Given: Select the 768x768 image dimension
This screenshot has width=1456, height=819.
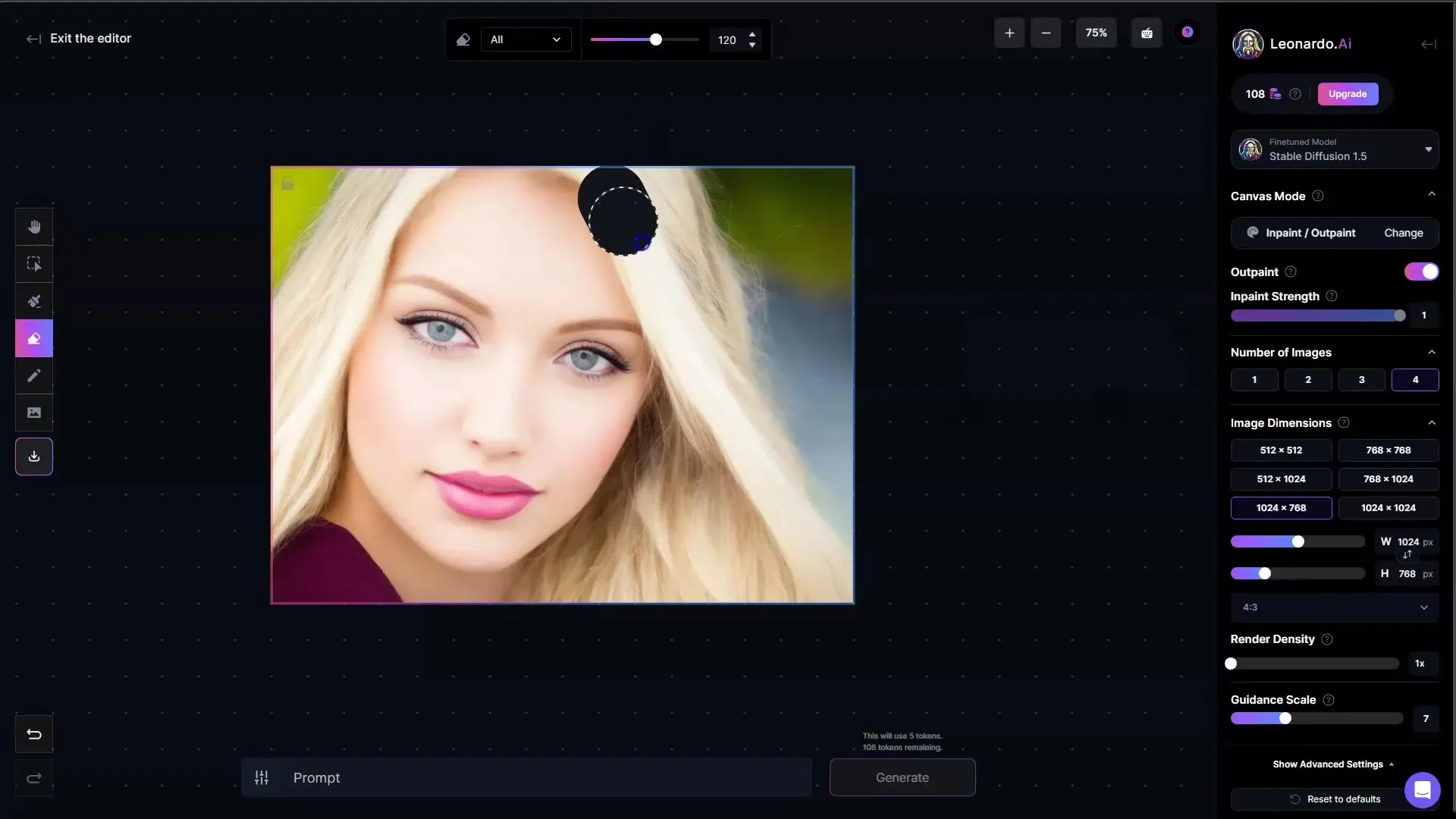Looking at the screenshot, I should pyautogui.click(x=1388, y=450).
